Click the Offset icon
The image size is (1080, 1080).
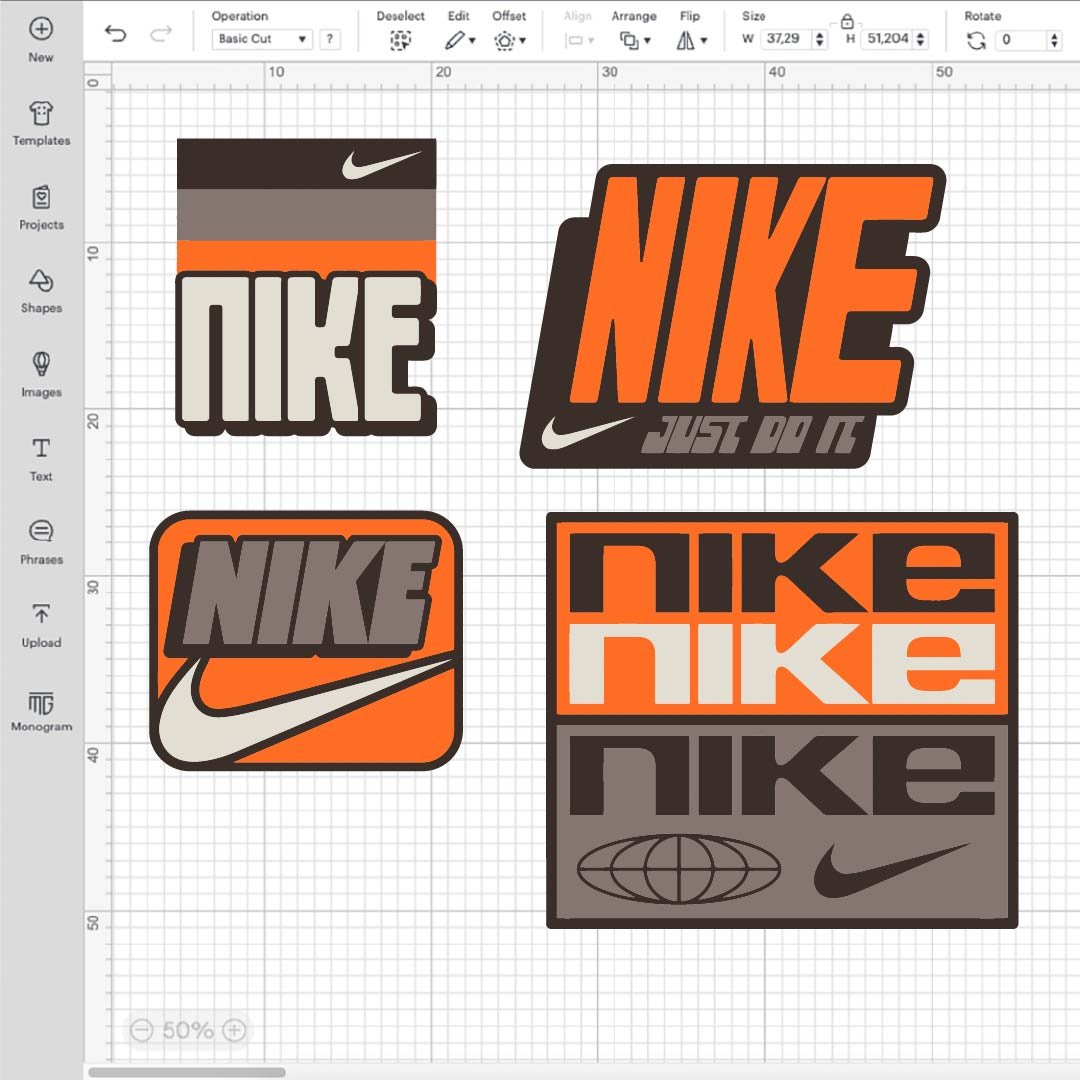[x=504, y=41]
